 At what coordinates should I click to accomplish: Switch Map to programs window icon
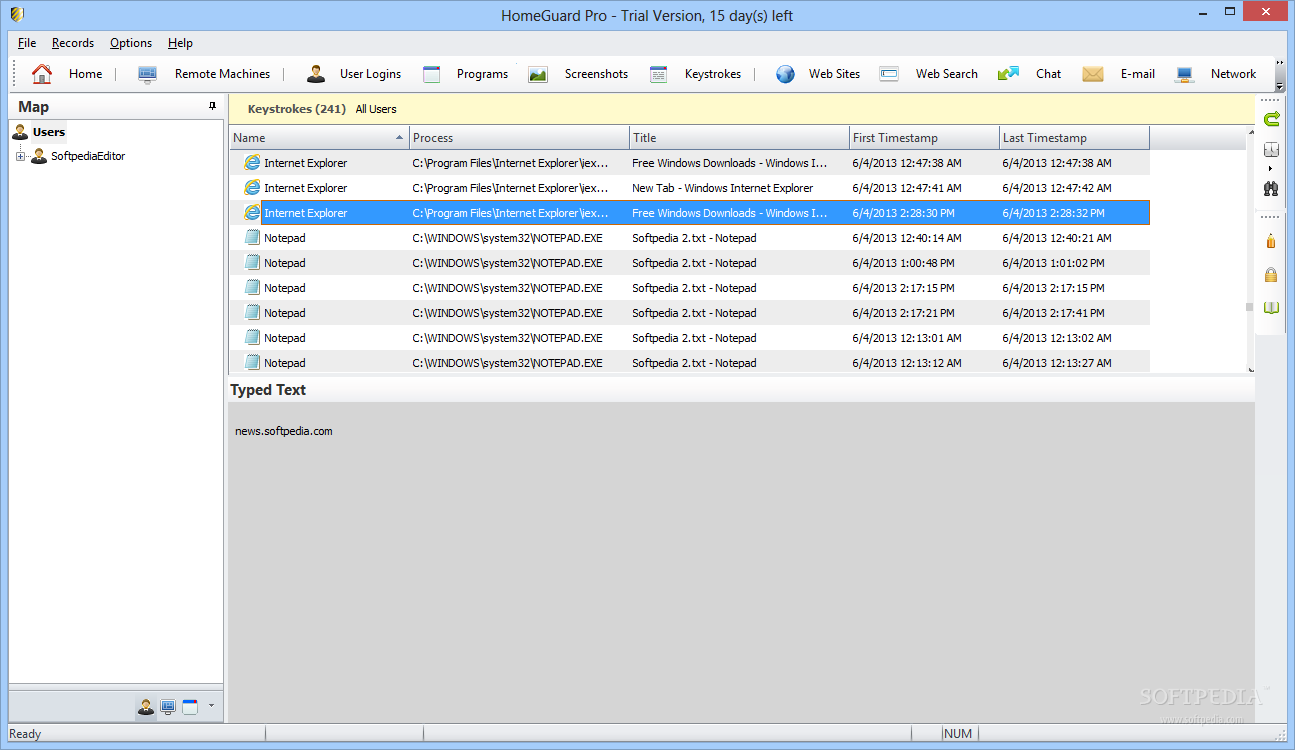pos(190,707)
